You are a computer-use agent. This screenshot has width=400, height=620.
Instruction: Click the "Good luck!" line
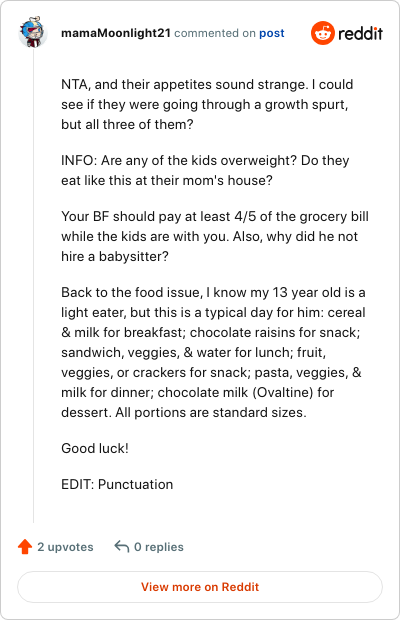95,448
